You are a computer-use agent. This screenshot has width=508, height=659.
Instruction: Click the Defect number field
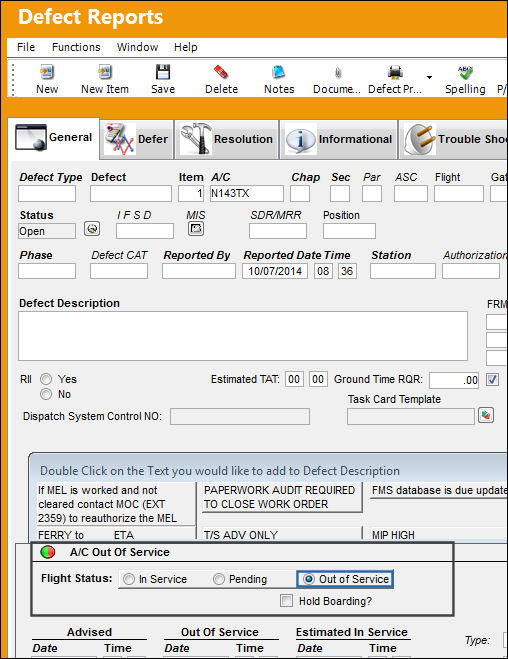pos(131,194)
